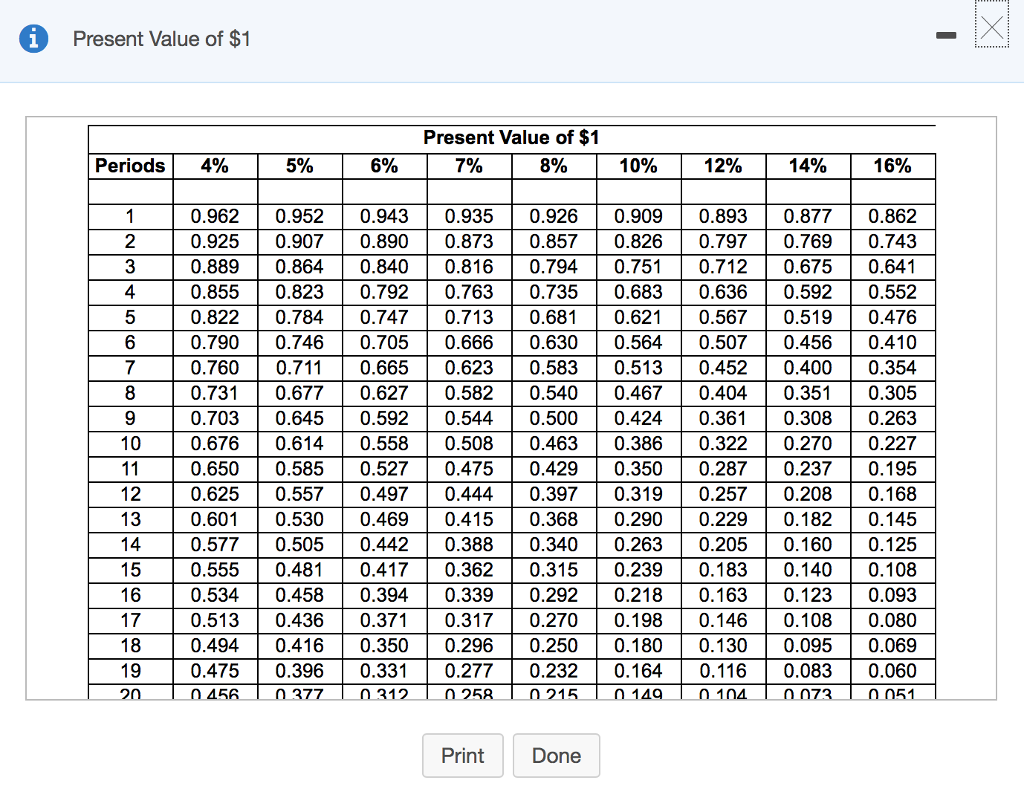Select the 7% column header
The height and width of the screenshot is (786, 1024).
pyautogui.click(x=469, y=166)
